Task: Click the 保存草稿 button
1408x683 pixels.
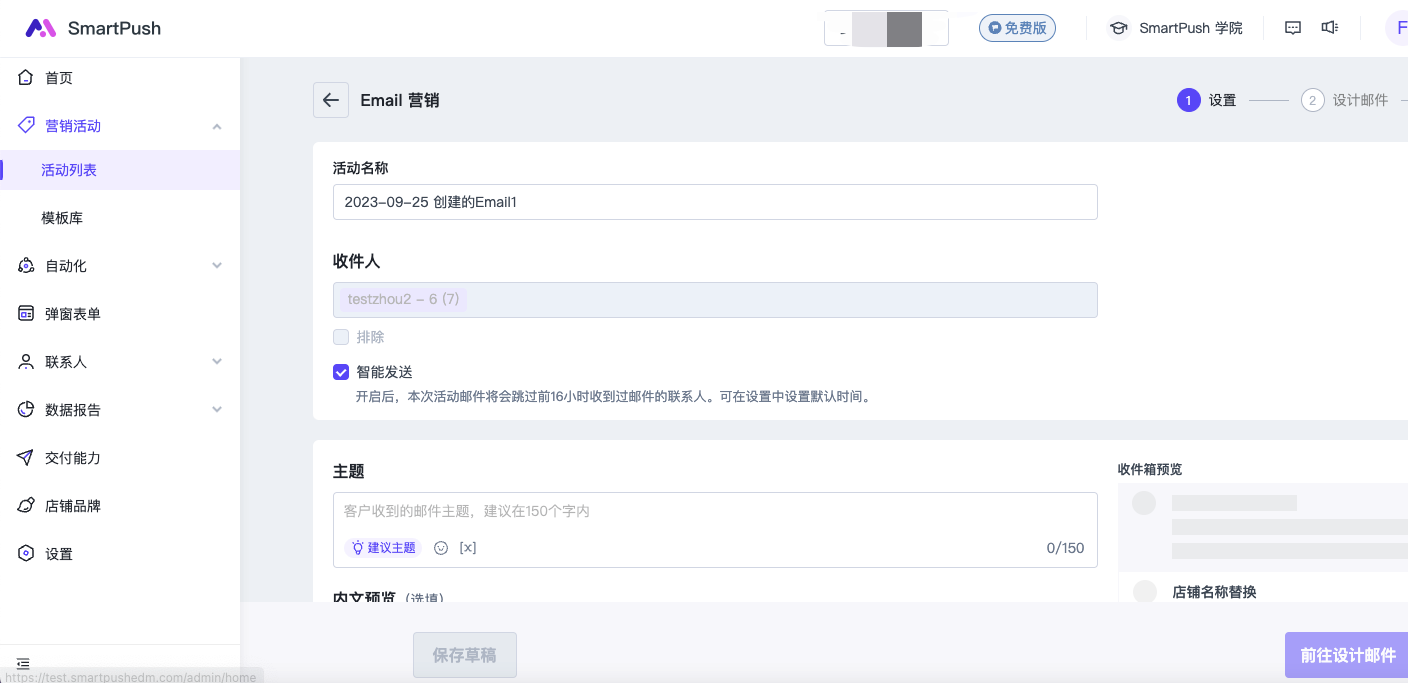Action: tap(464, 655)
